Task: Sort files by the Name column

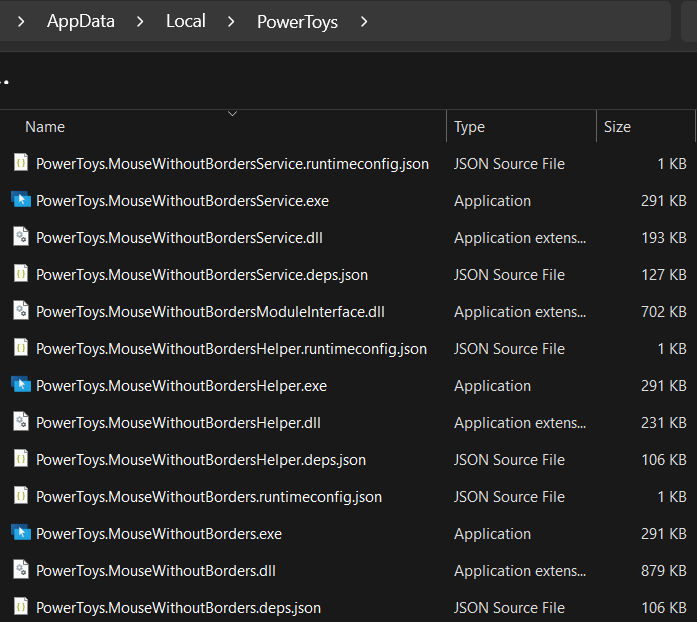Action: point(45,127)
